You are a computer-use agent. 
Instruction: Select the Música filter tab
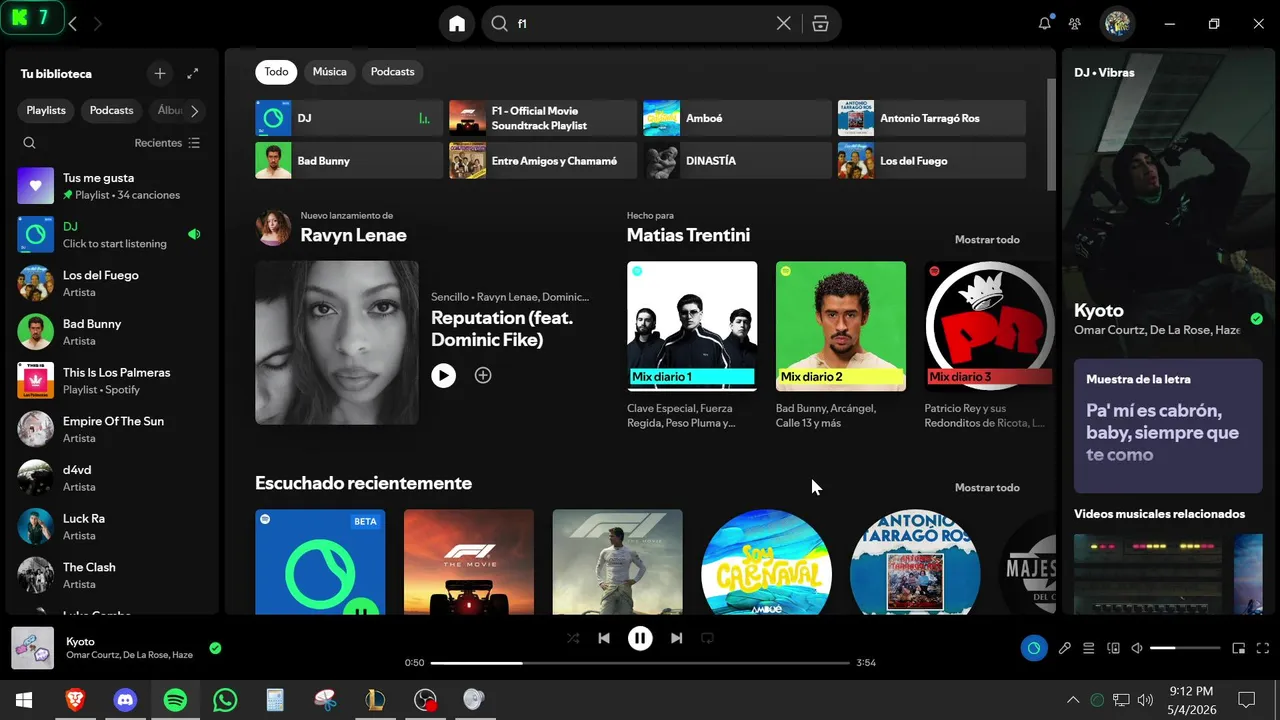click(x=329, y=72)
